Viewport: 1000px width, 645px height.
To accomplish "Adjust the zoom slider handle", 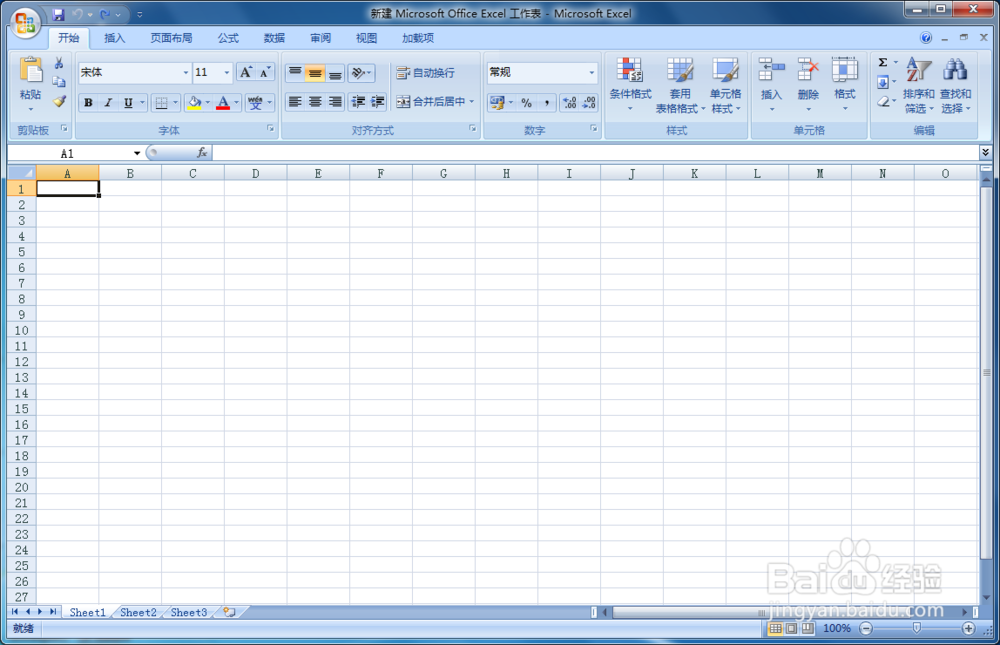I will 916,628.
